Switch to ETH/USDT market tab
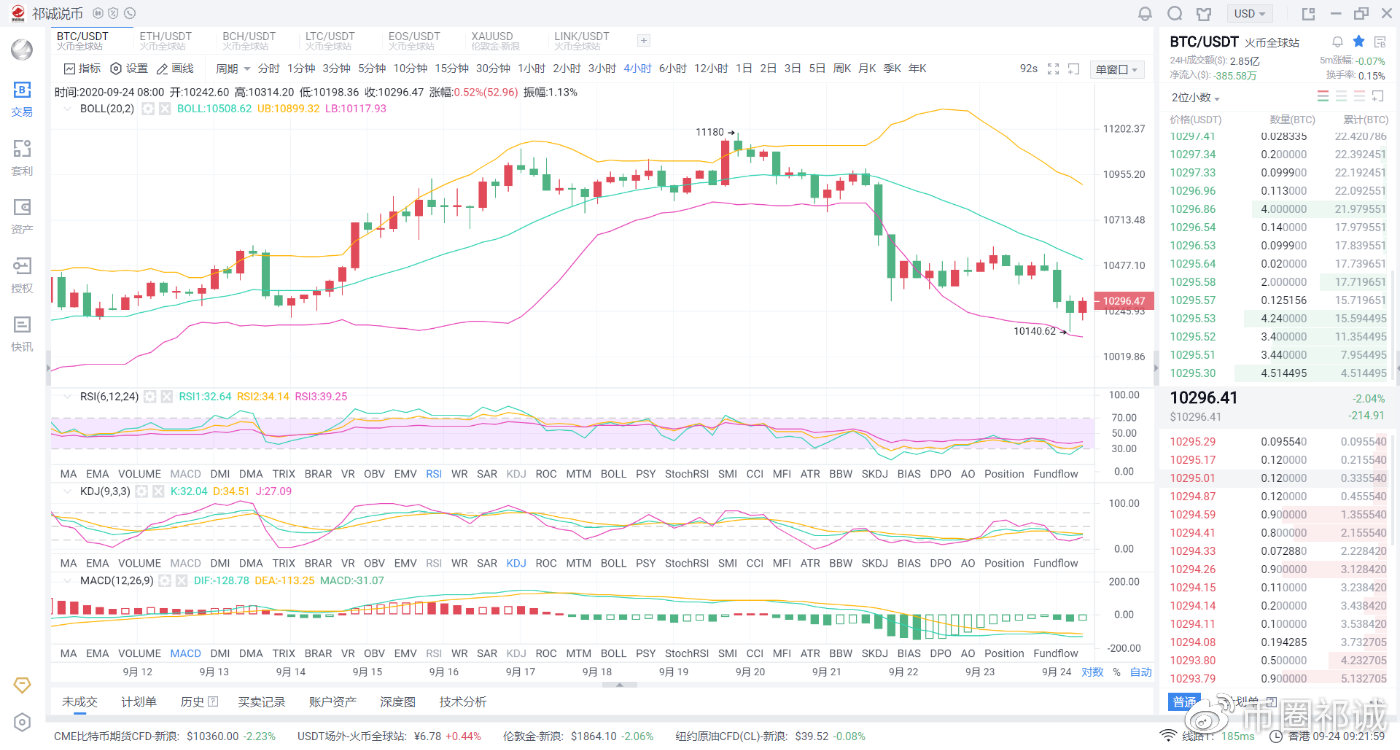The height and width of the screenshot is (750, 1400). click(165, 40)
